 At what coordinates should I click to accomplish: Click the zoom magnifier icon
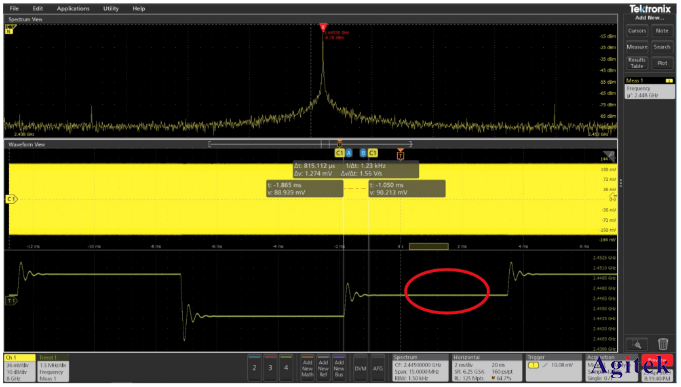(x=637, y=344)
